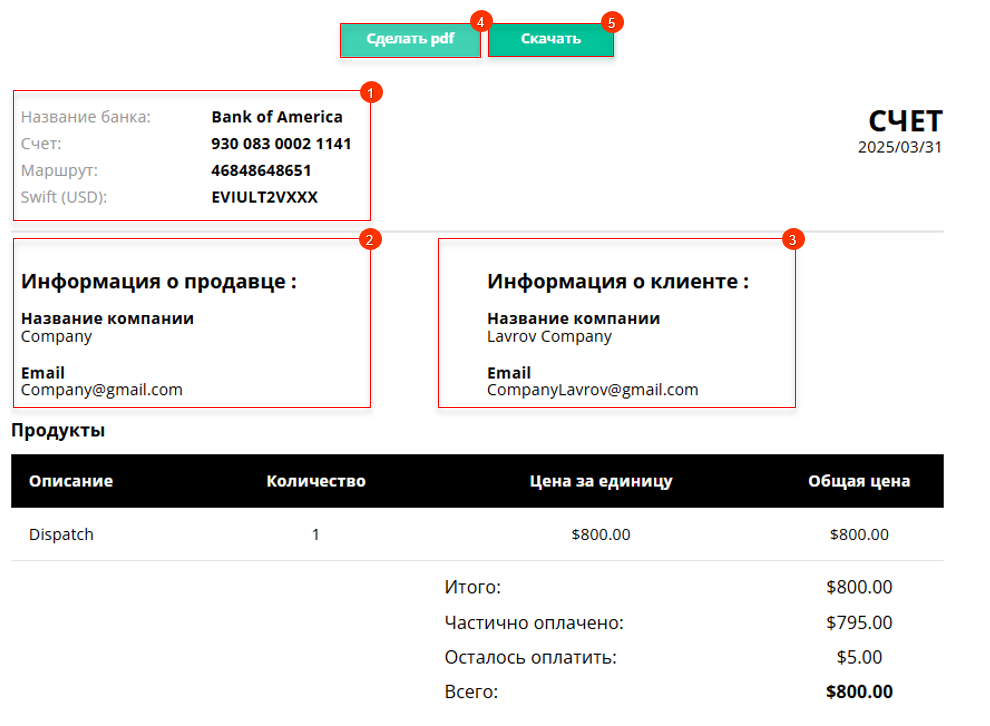Click the Описание column header

[71, 481]
